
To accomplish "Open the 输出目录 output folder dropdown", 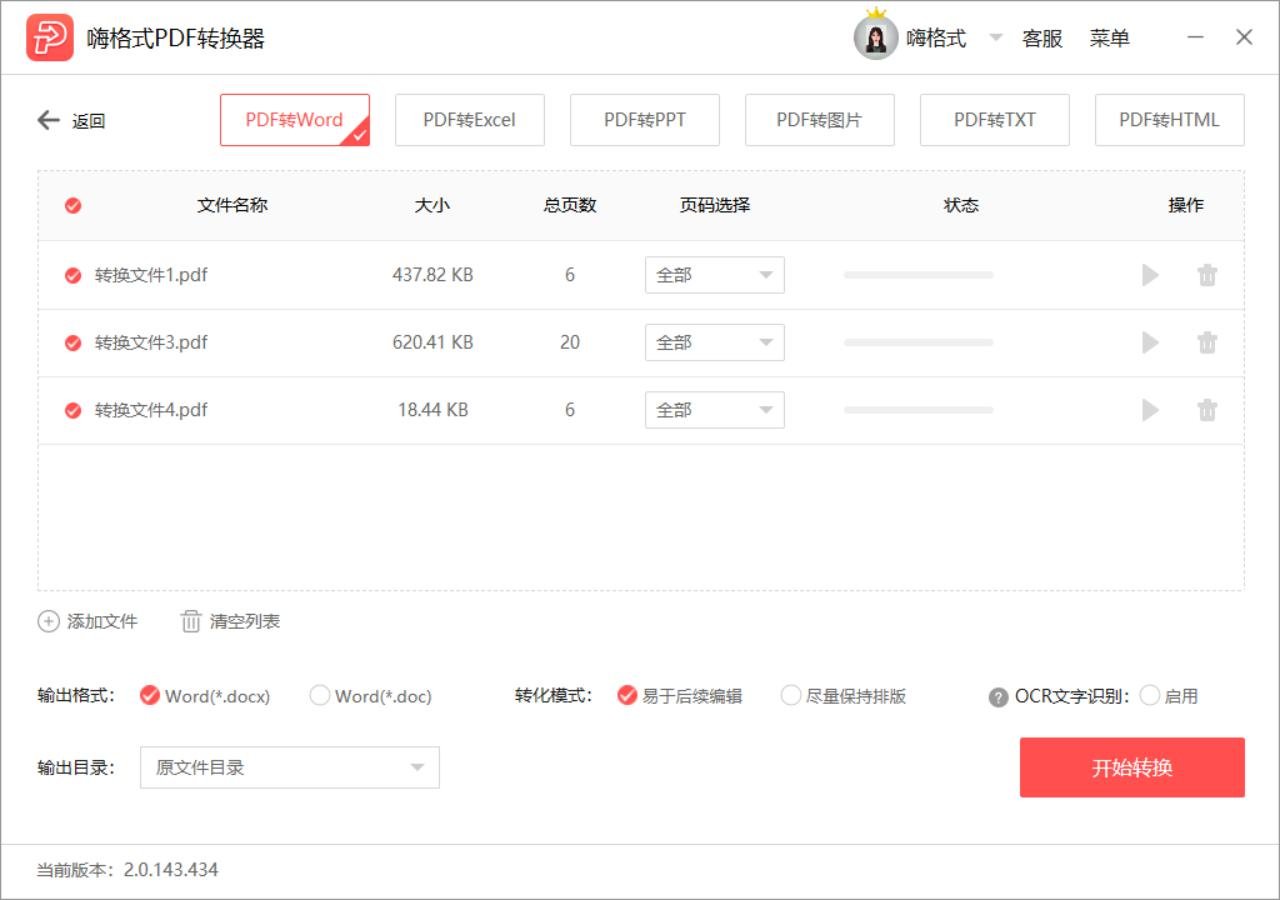I will pos(289,767).
